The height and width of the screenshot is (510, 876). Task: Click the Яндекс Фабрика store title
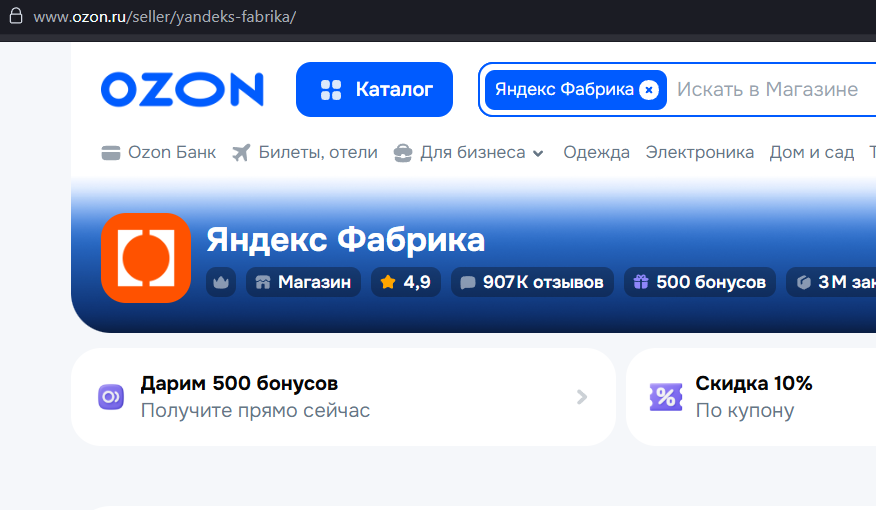(345, 240)
